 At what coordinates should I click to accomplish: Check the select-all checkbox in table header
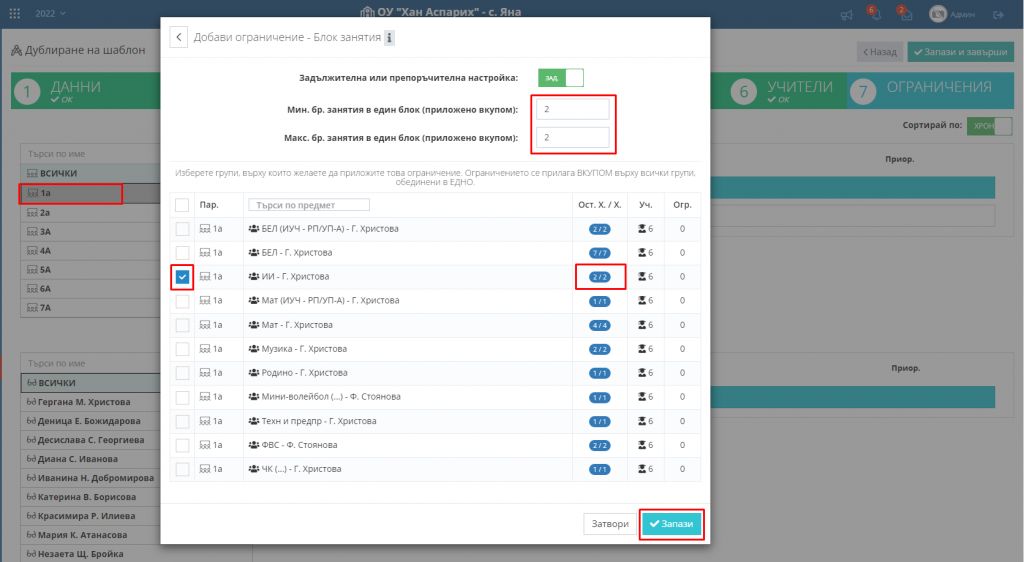pos(182,205)
